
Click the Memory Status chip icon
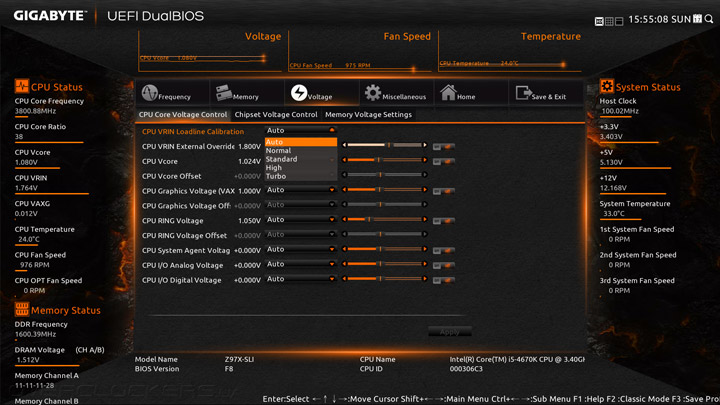[22, 309]
